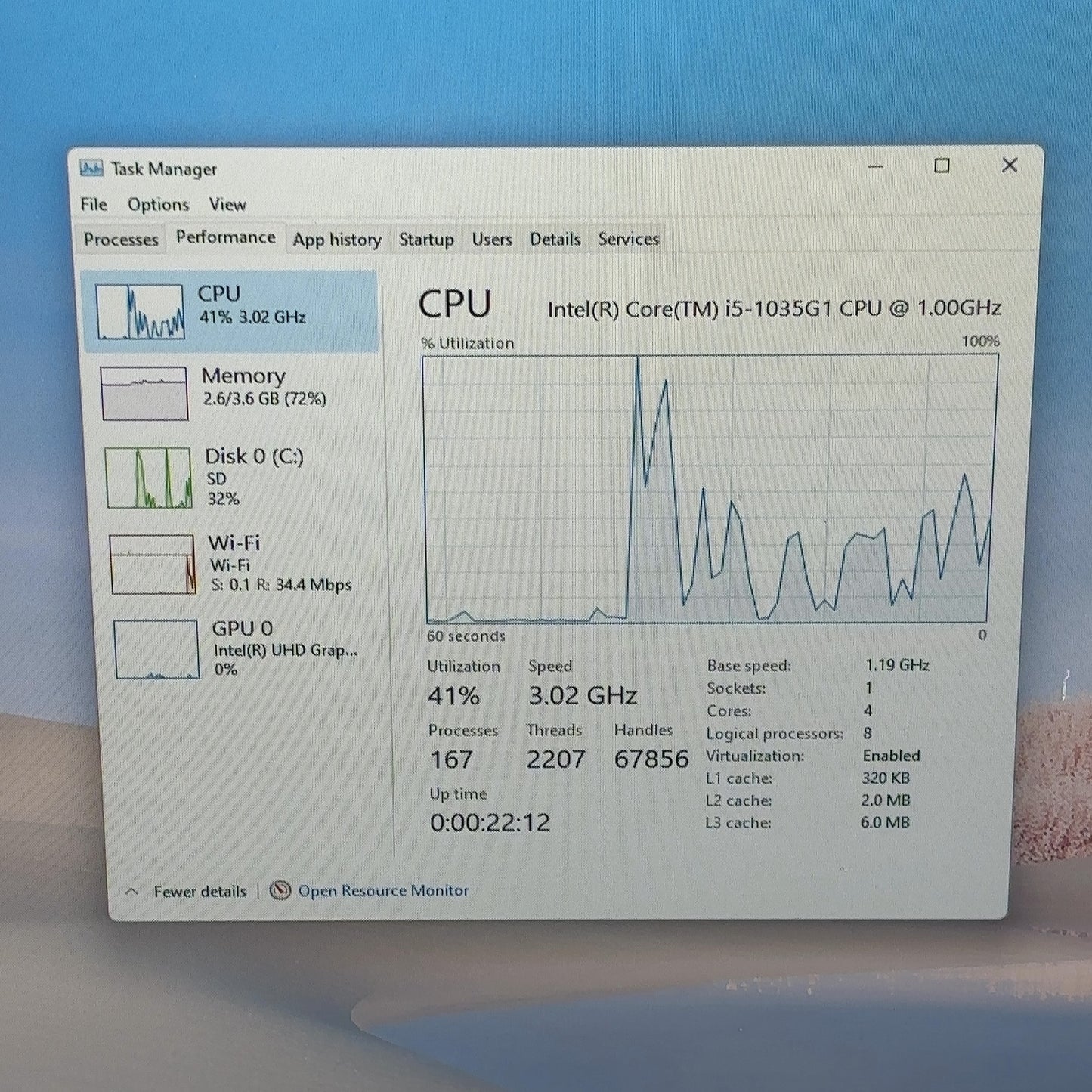
Task: Click the Resource Monitor icon
Action: 280,890
